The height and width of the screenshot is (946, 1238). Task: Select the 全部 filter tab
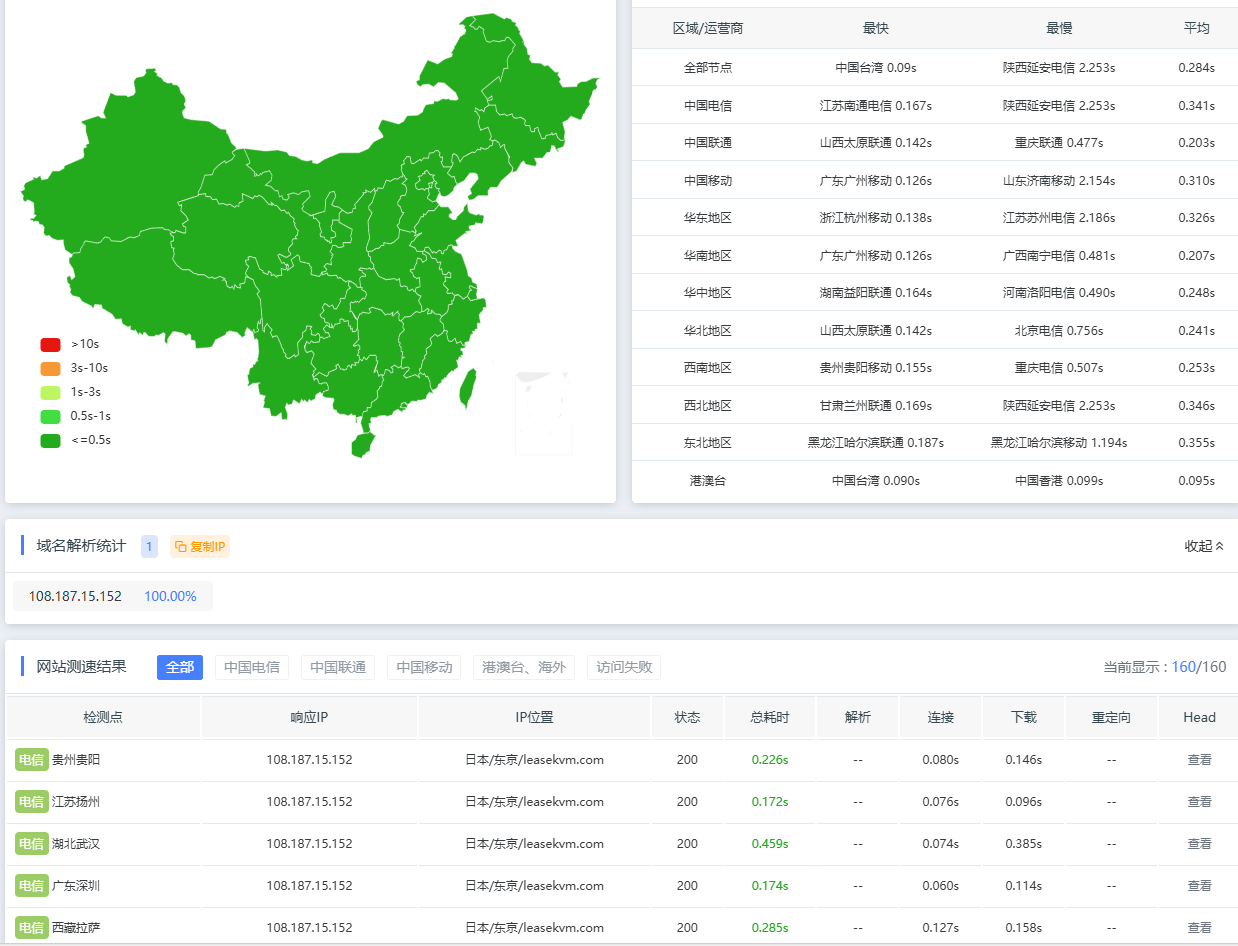pos(180,667)
